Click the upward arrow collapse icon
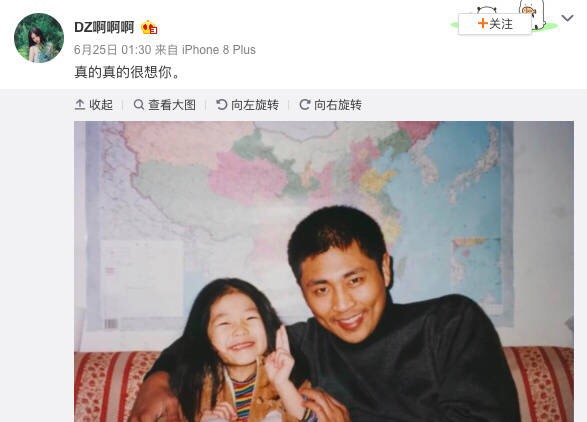Image resolution: width=587 pixels, height=422 pixels. (x=80, y=105)
